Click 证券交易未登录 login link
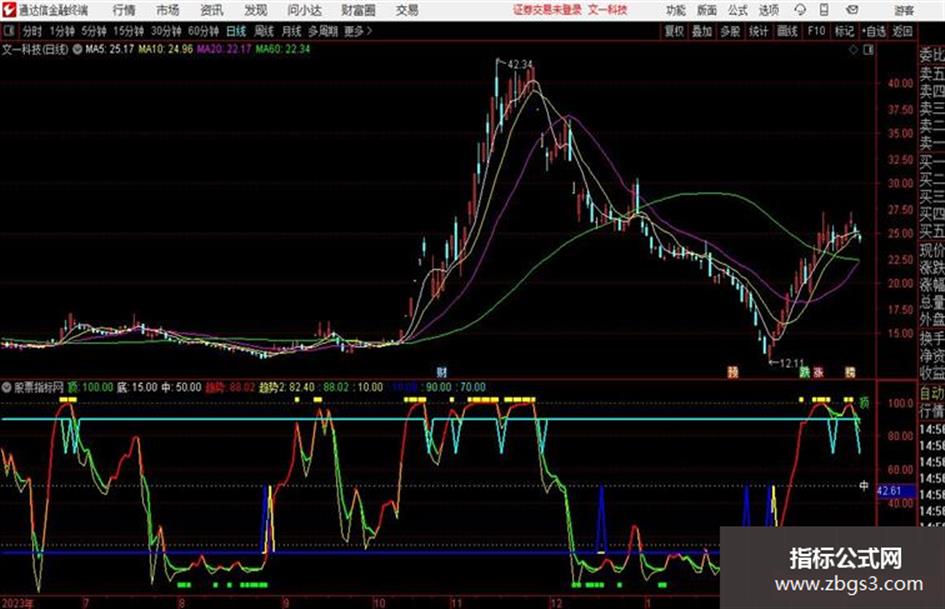945x609 pixels. 547,10
